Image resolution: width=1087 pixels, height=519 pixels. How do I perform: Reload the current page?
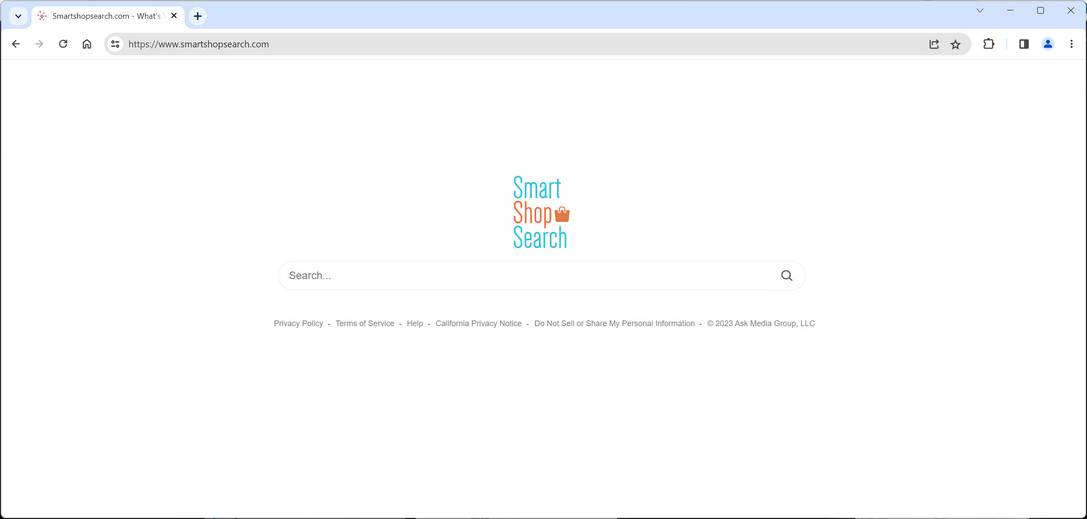[x=63, y=44]
